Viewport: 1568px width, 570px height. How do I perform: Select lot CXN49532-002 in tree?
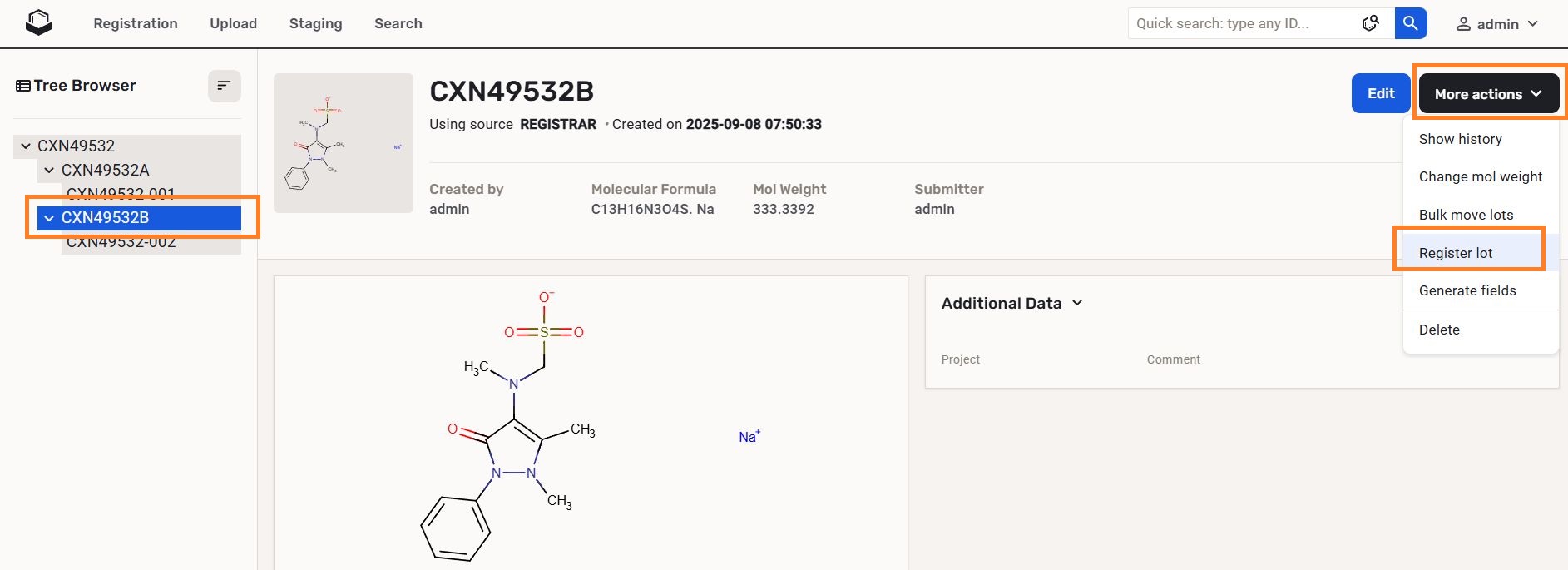coord(121,243)
